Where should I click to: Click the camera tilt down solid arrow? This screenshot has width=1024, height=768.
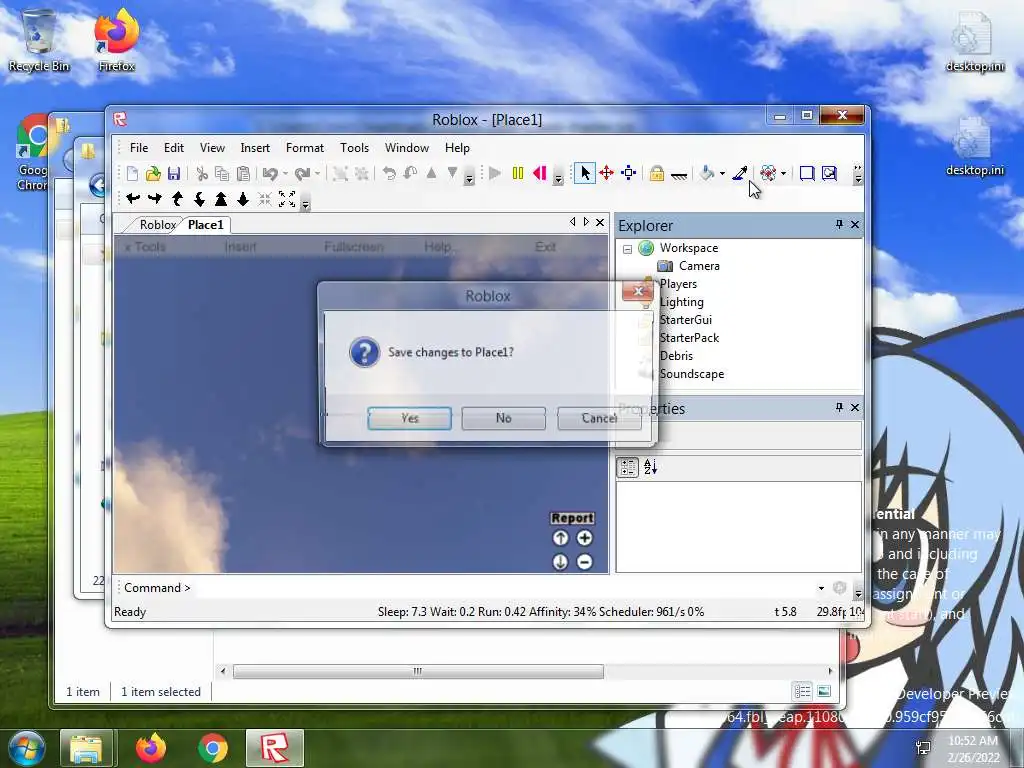pyautogui.click(x=243, y=199)
